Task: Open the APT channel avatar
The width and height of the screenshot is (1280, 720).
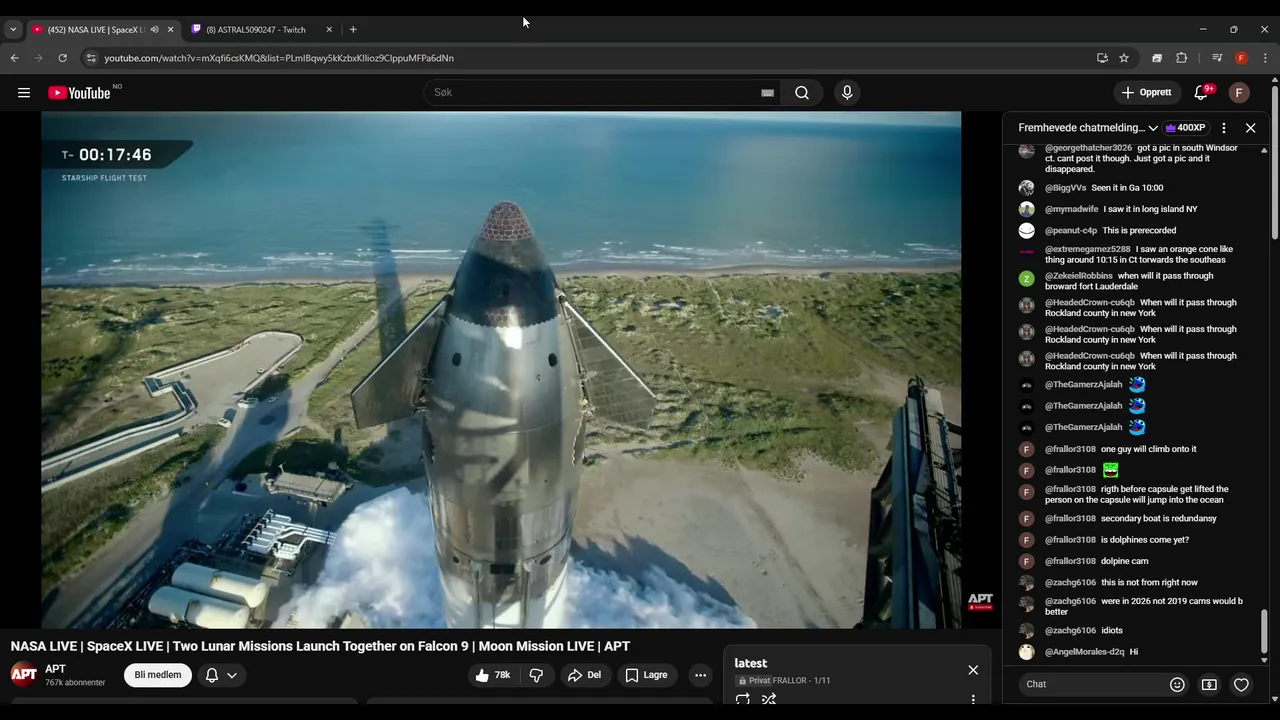Action: pos(24,674)
